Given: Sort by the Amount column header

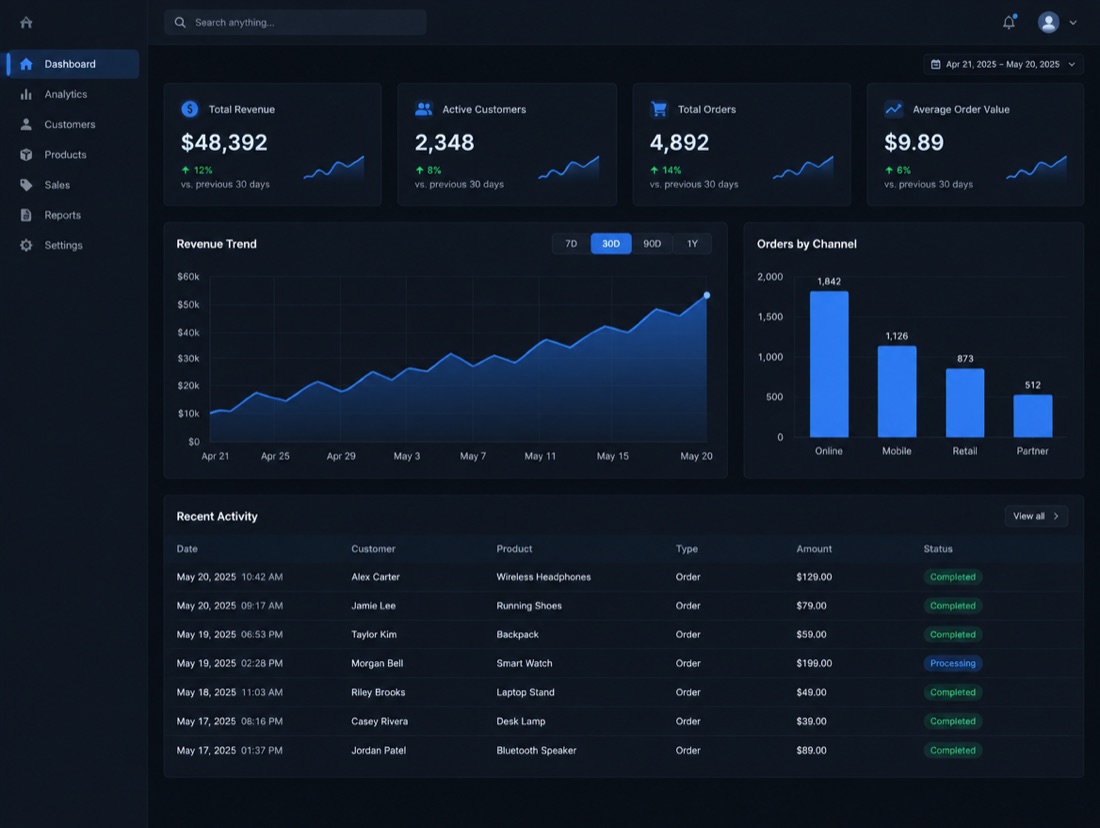Looking at the screenshot, I should click(814, 549).
